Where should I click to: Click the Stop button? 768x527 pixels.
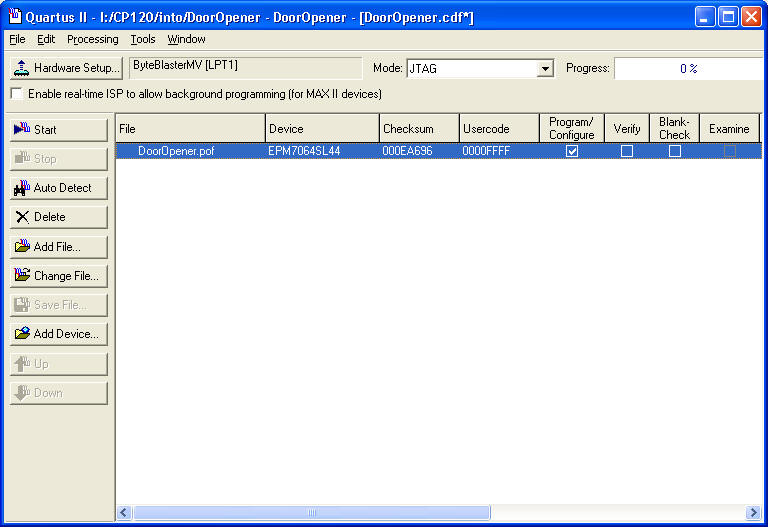click(58, 159)
